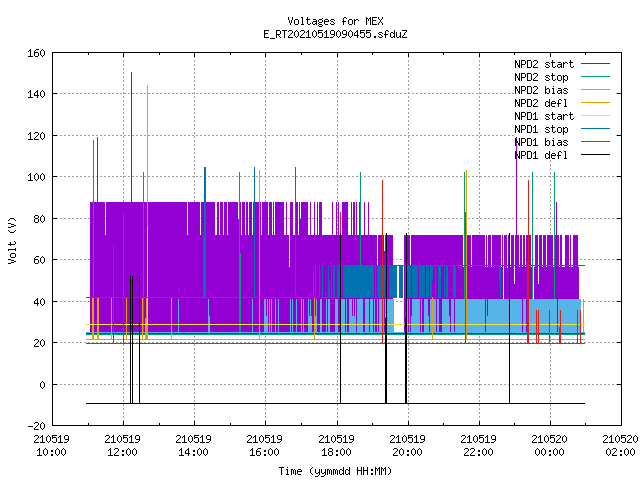The width and height of the screenshot is (640, 480).
Task: Click the 210519 18:00 time tick label
Action: (x=336, y=446)
